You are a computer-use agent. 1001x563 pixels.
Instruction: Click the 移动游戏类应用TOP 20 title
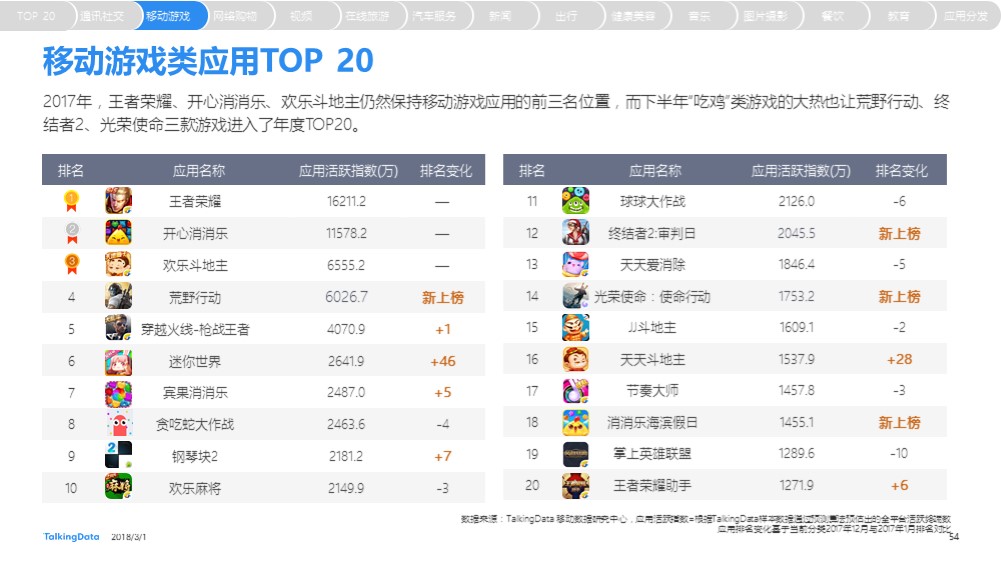(208, 61)
